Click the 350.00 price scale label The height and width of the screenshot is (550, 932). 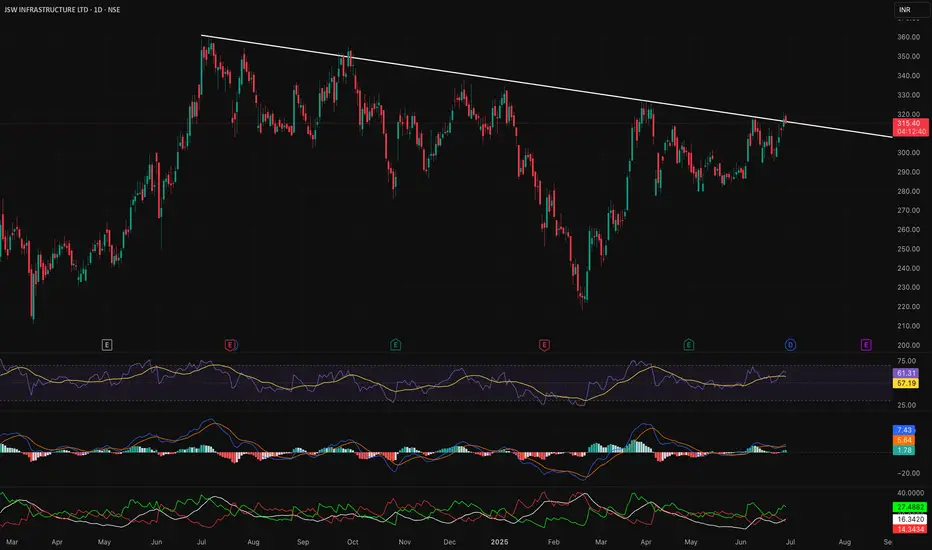click(908, 56)
